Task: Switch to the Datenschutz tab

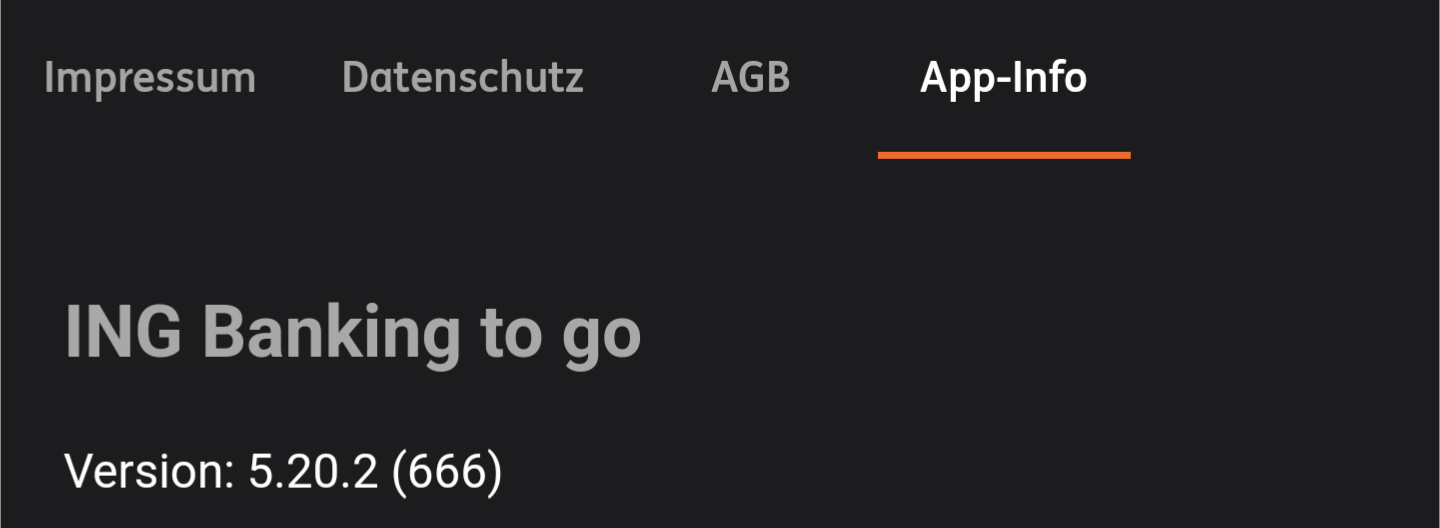Action: coord(462,78)
